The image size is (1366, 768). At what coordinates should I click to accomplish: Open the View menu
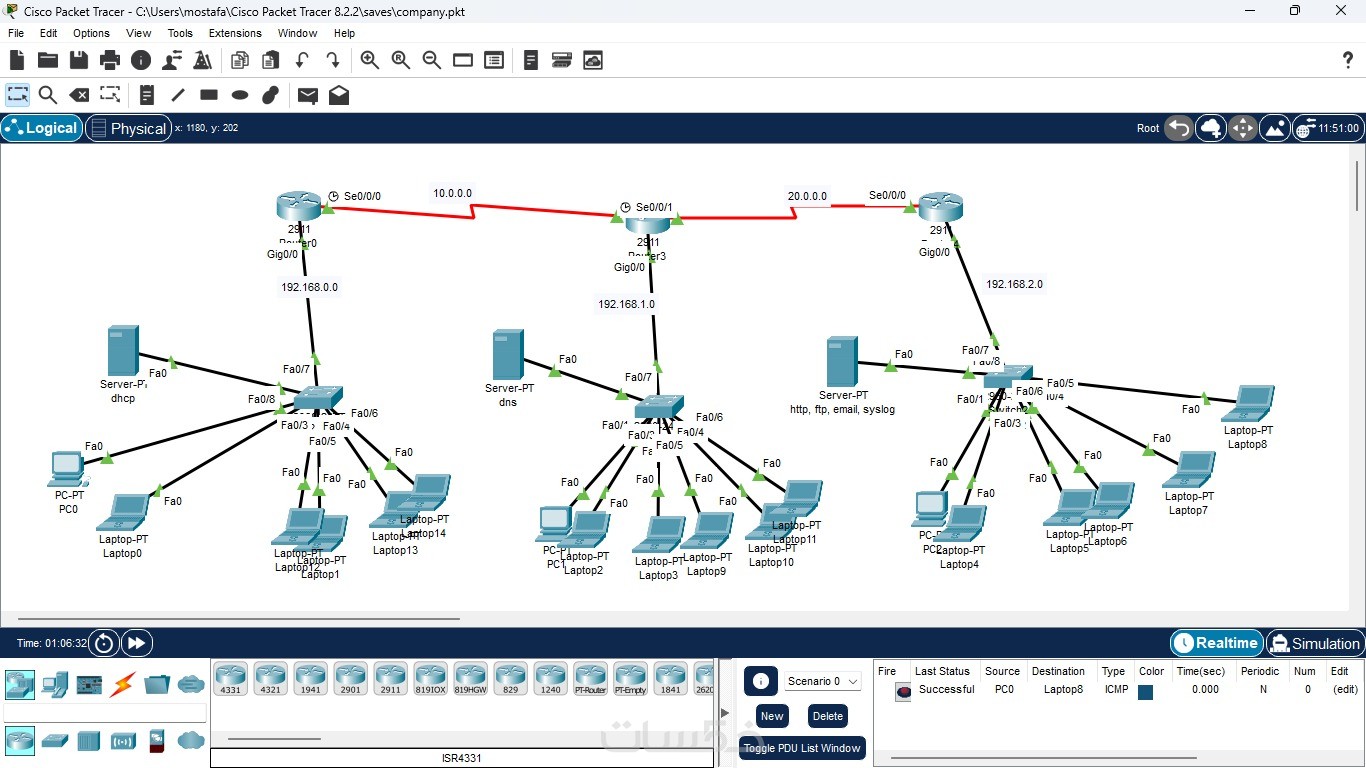point(139,33)
